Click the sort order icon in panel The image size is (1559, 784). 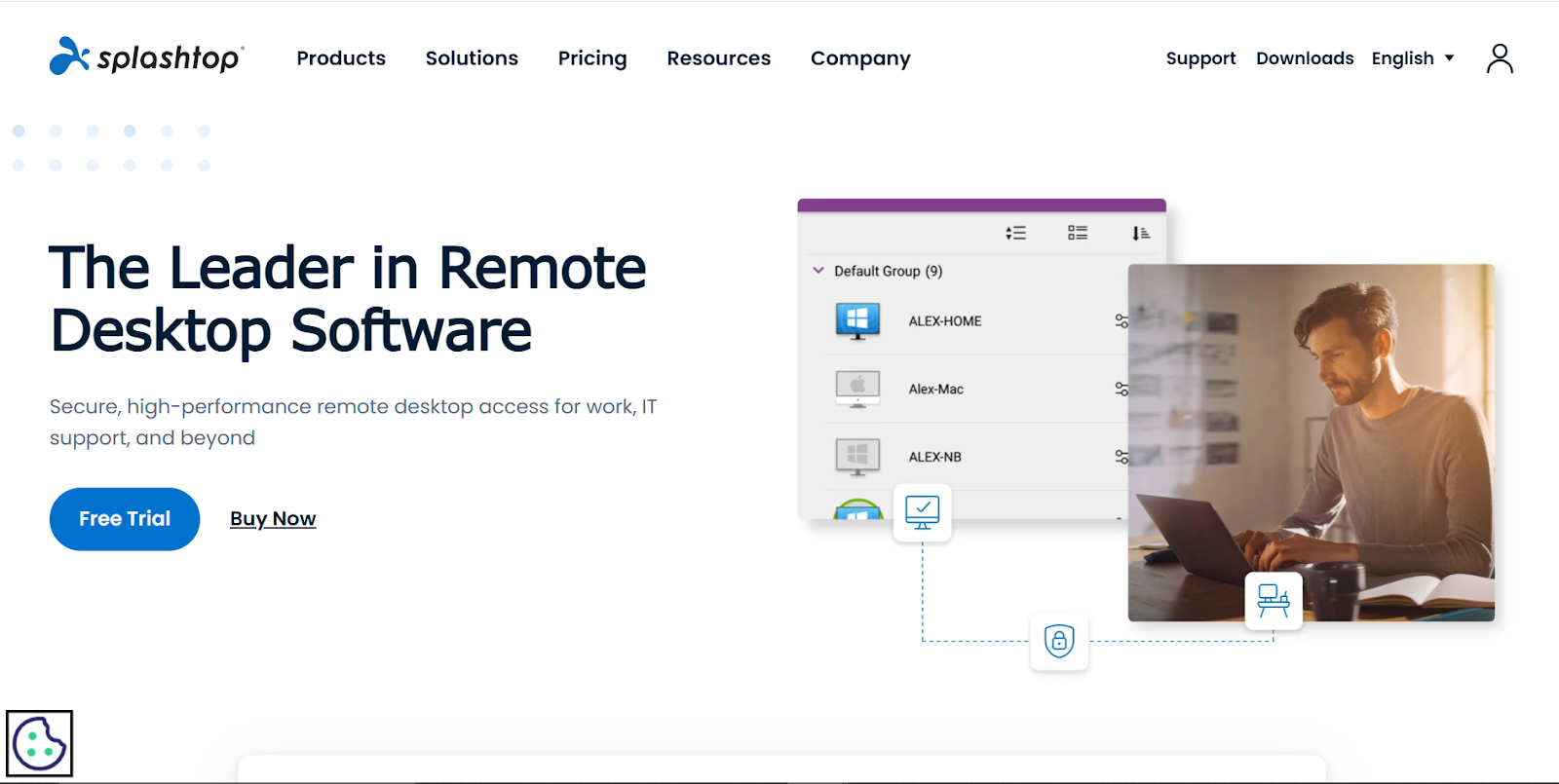pos(1140,233)
